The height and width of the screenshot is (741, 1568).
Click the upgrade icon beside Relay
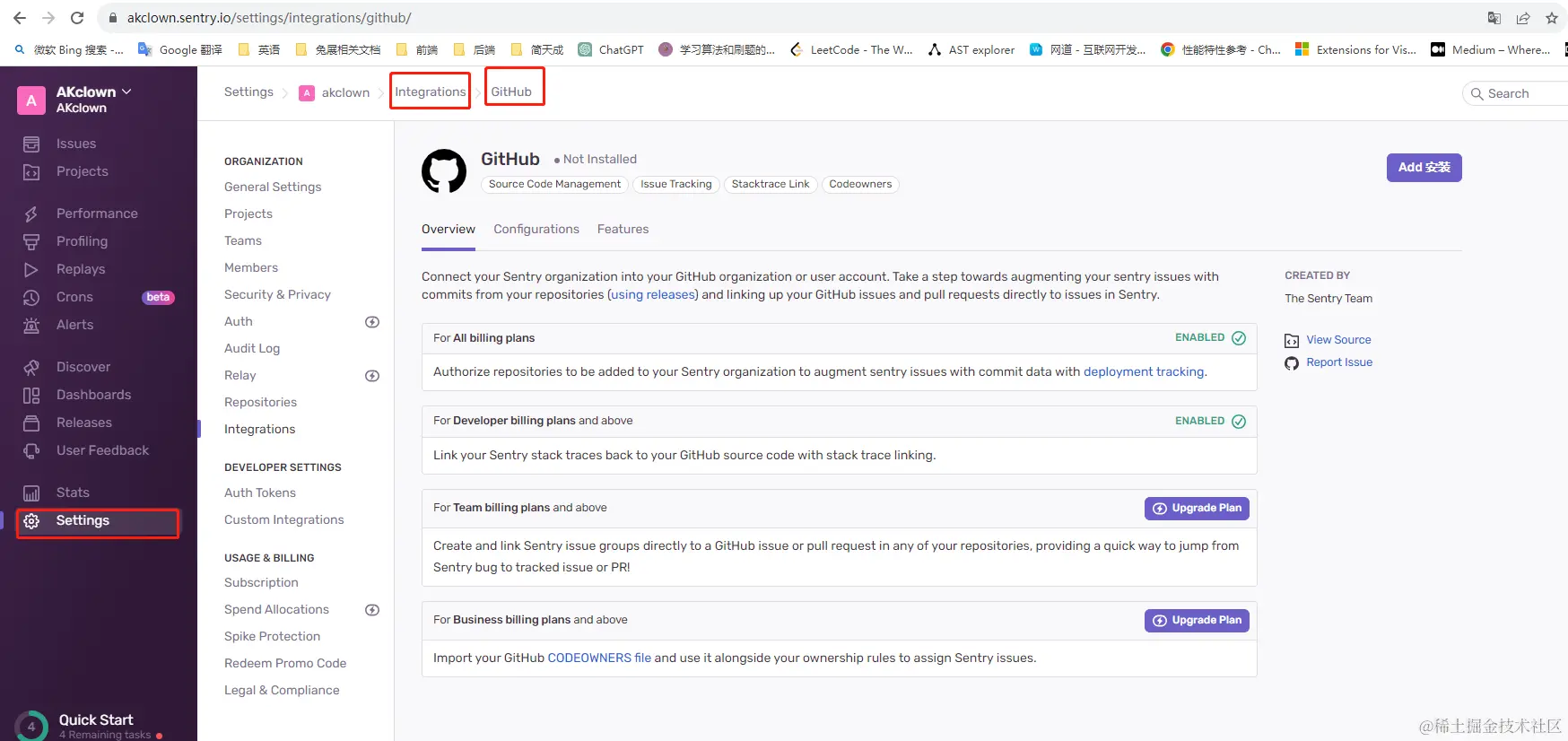click(372, 376)
